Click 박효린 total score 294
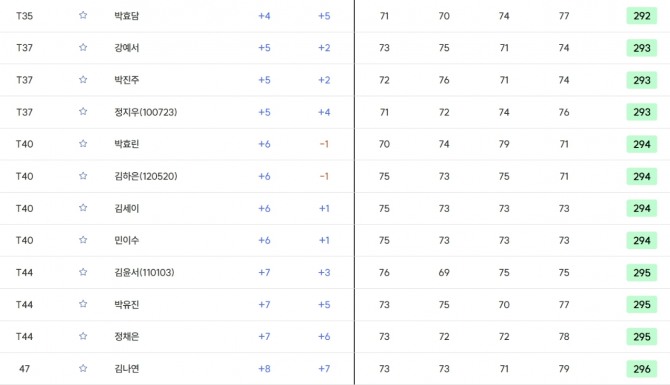Viewport: 670px width, 385px height. pos(641,144)
